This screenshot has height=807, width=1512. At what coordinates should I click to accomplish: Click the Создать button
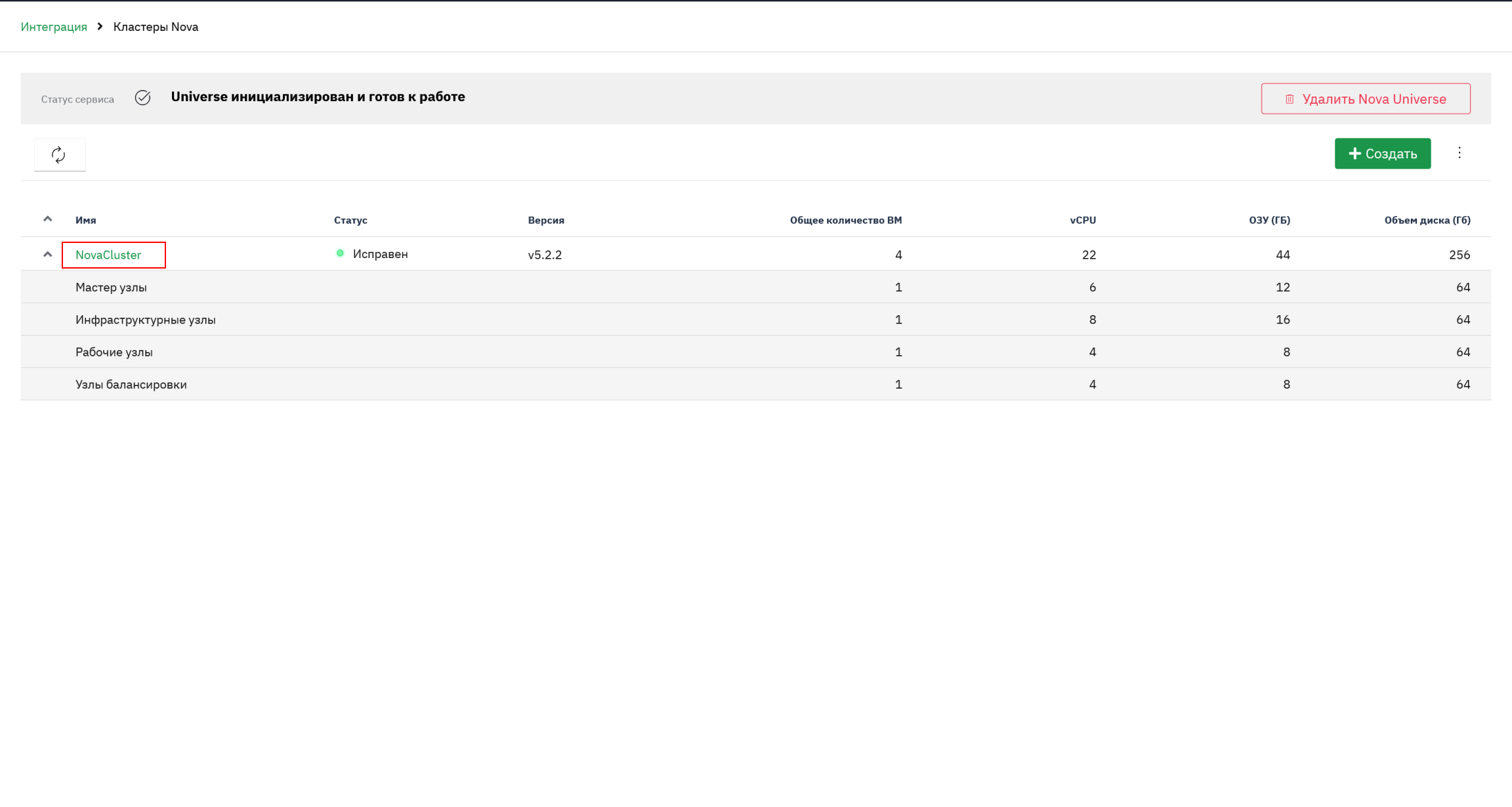click(1383, 154)
